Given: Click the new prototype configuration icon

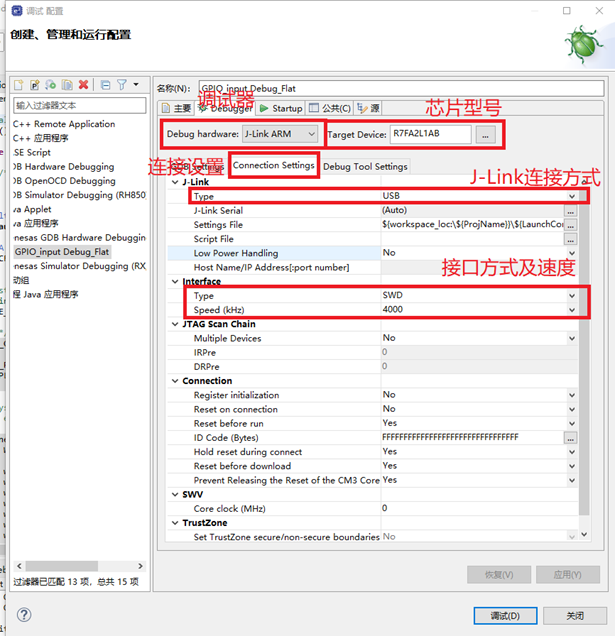Looking at the screenshot, I should tap(34, 85).
